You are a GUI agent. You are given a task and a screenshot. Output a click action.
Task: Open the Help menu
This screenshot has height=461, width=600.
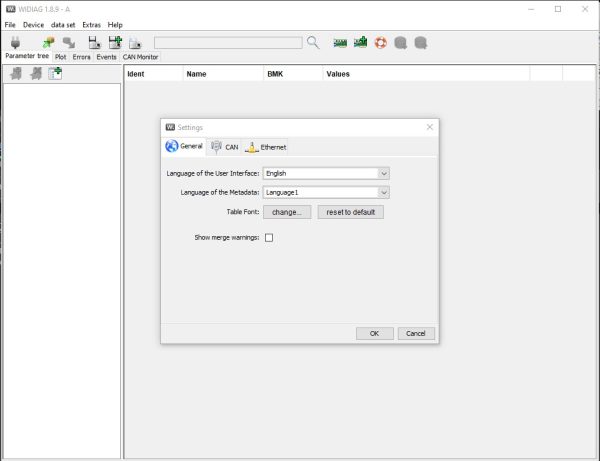[115, 25]
